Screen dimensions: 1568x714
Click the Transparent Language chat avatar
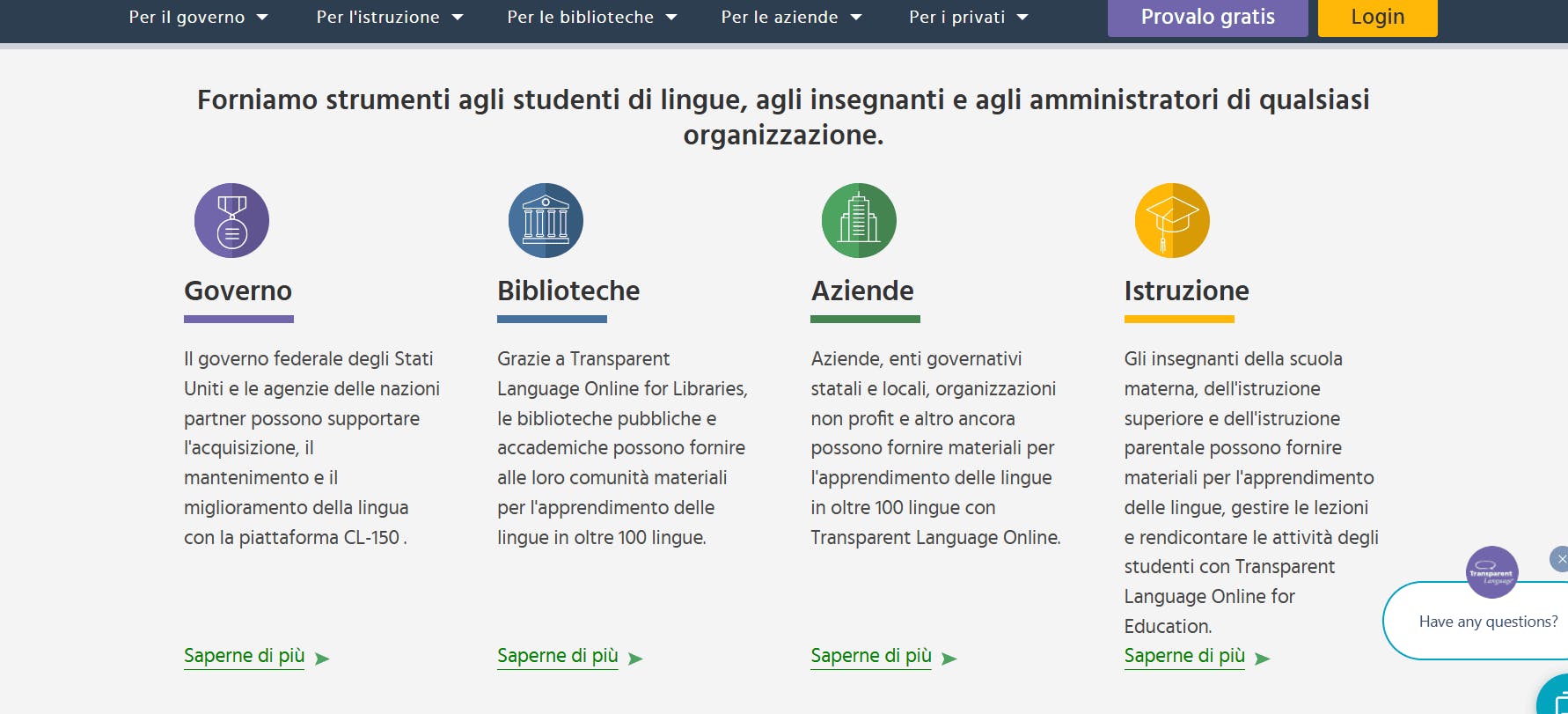click(1491, 572)
